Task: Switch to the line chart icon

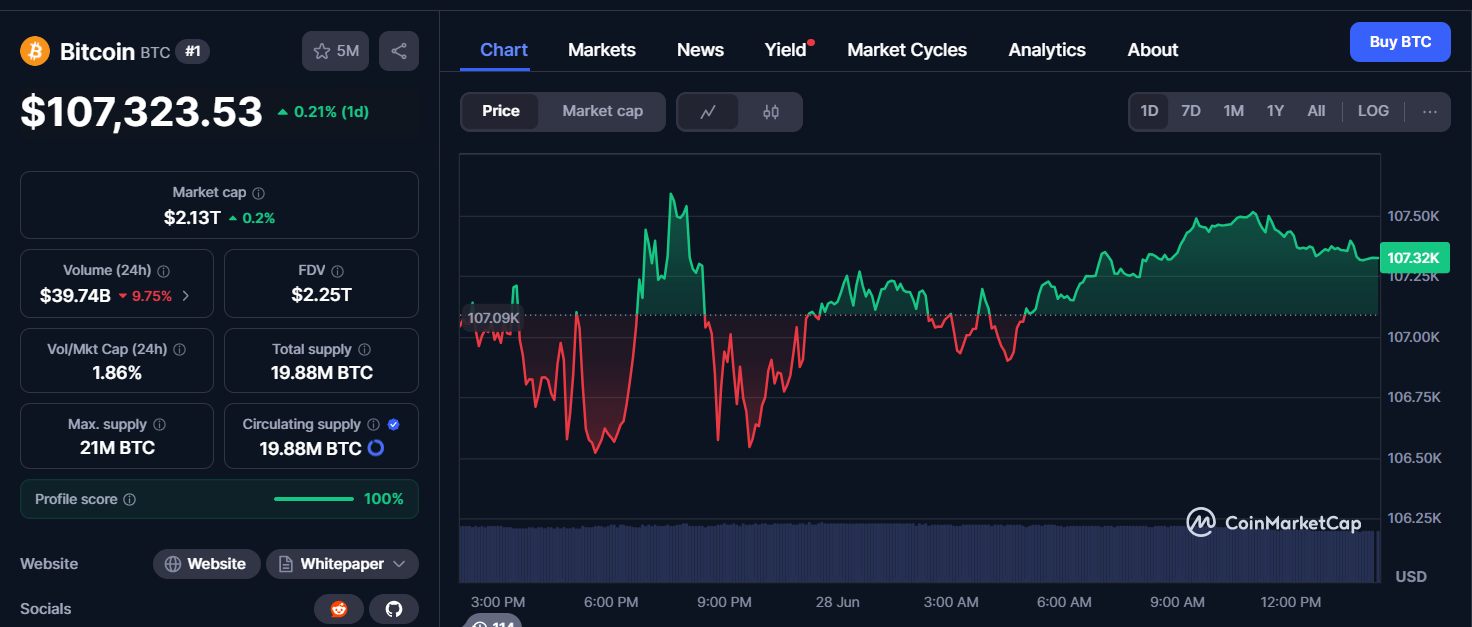Action: pyautogui.click(x=708, y=112)
